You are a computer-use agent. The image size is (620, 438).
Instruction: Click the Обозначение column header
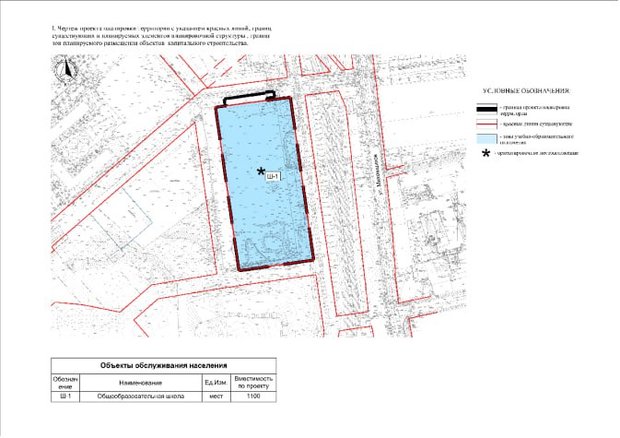coord(64,382)
